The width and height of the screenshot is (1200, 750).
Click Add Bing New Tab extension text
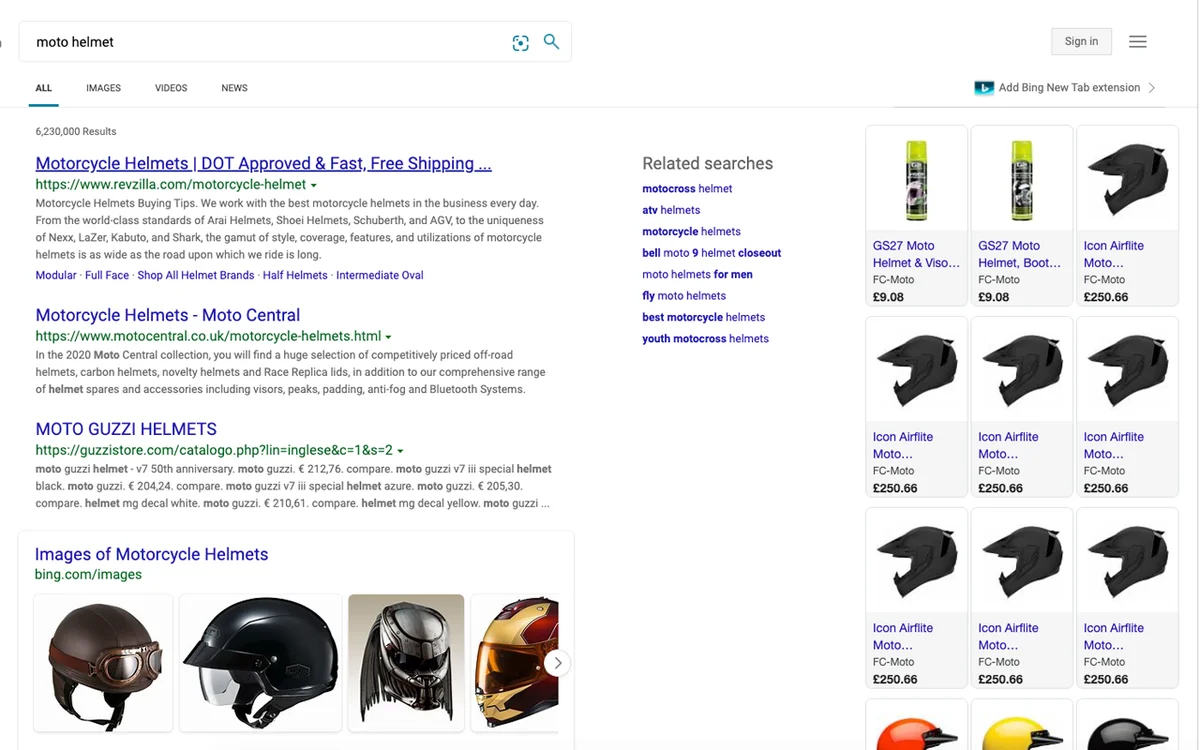pyautogui.click(x=1069, y=88)
